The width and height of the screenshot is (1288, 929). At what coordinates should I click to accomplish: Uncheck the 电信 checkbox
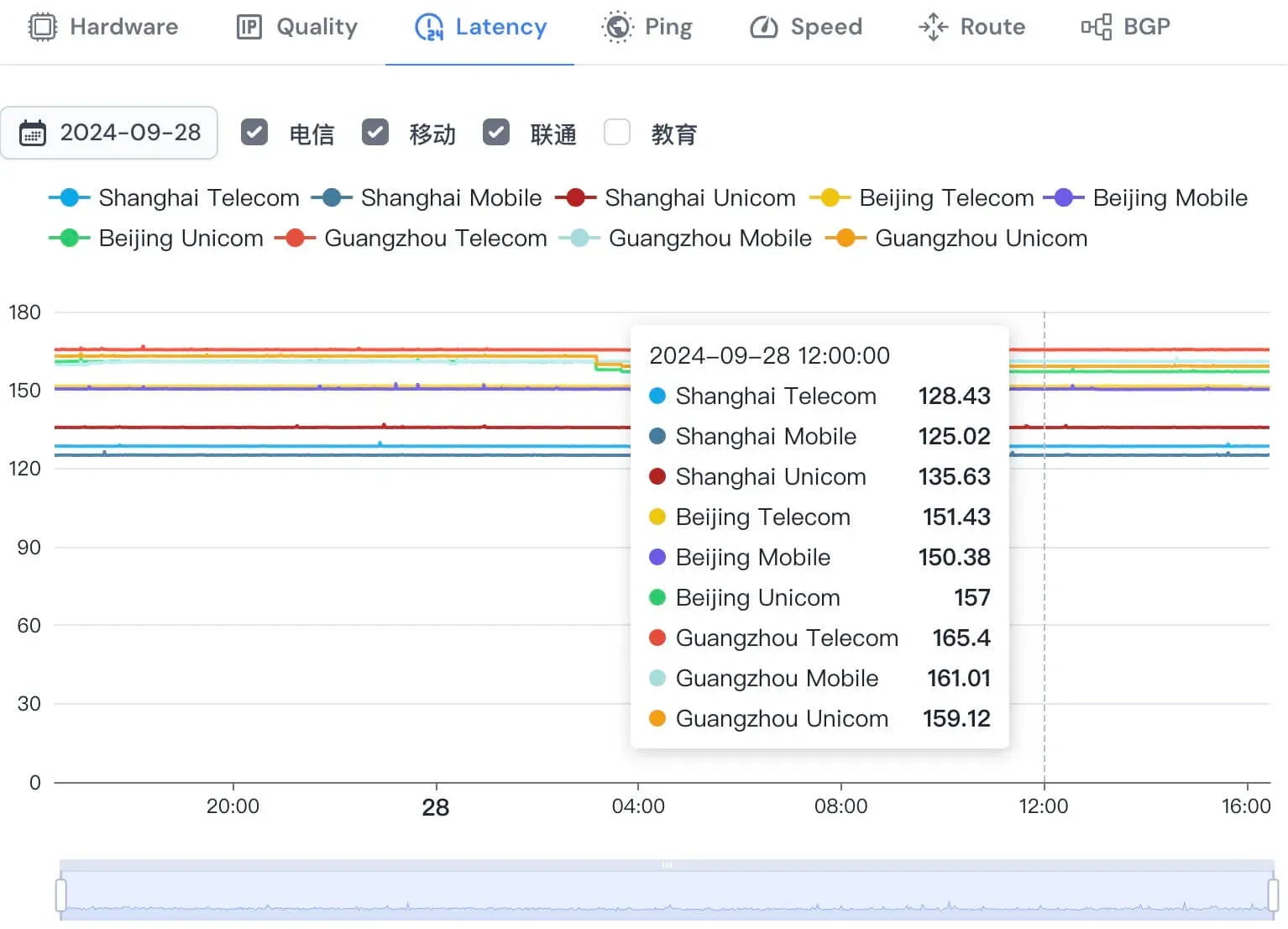254,132
